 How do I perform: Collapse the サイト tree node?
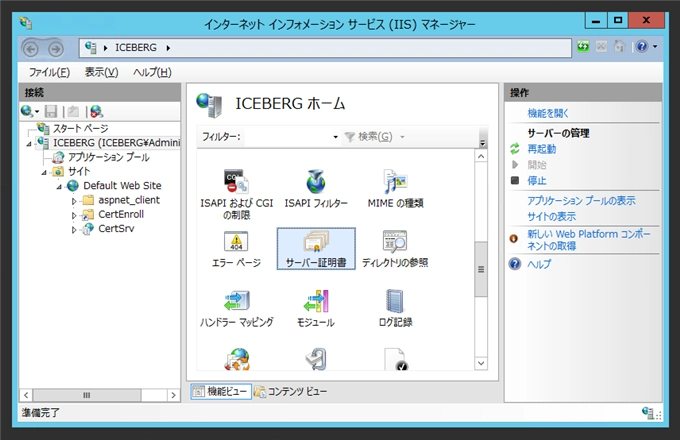click(x=44, y=173)
